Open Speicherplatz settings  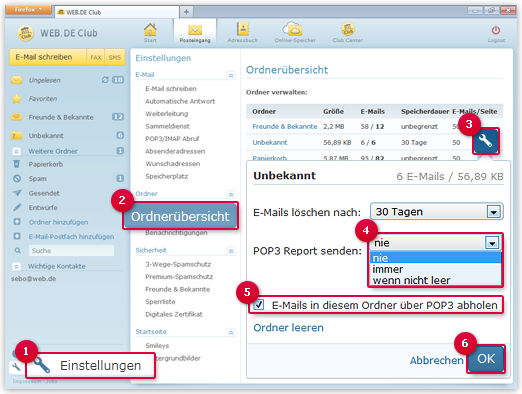pyautogui.click(x=167, y=176)
